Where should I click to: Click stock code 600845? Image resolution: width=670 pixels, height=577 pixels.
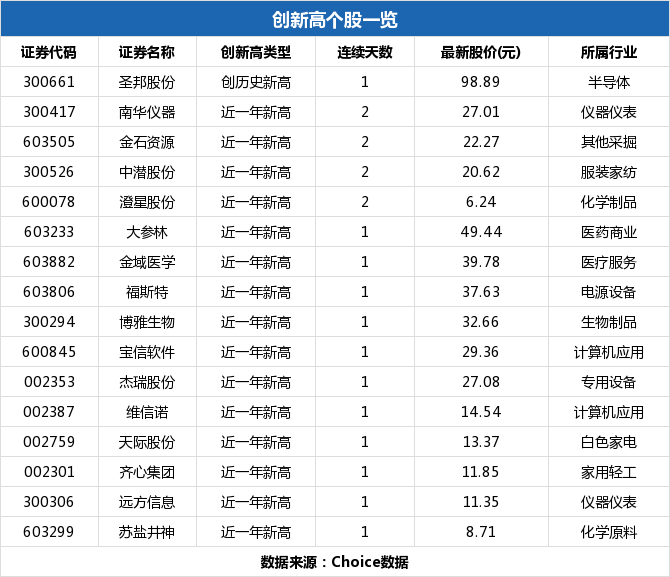click(x=49, y=352)
